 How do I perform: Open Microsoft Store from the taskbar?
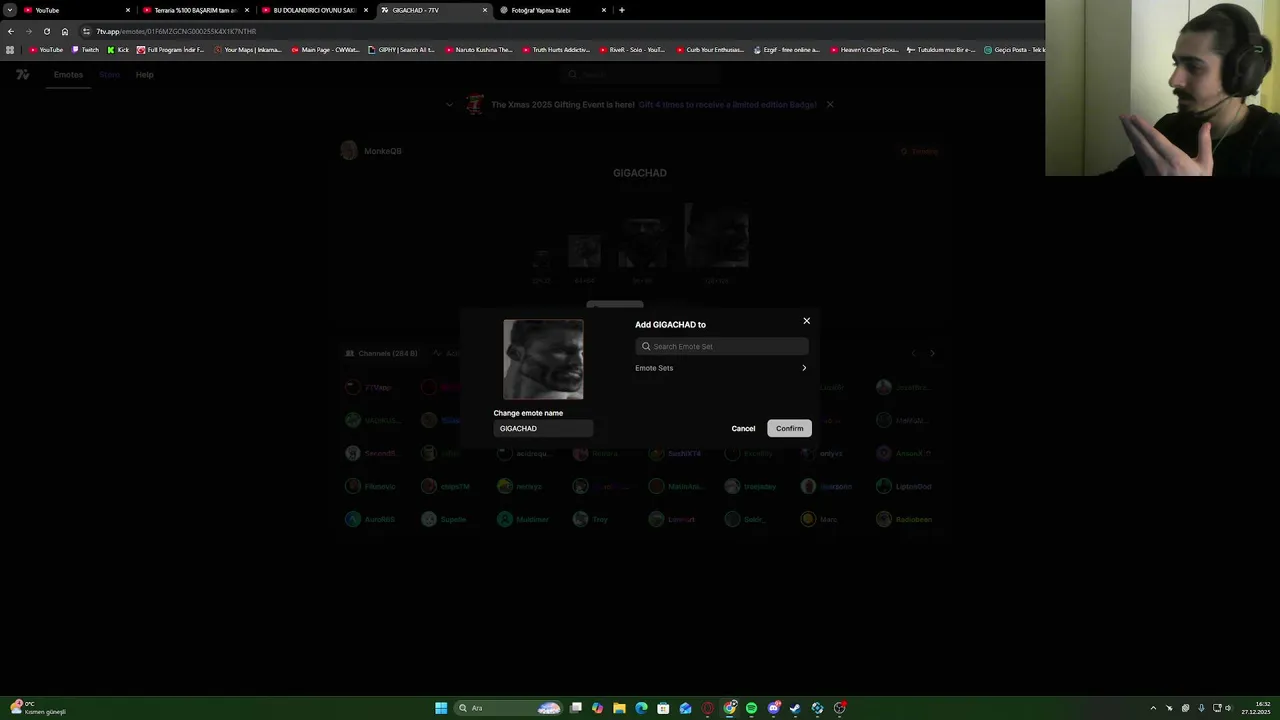[663, 708]
